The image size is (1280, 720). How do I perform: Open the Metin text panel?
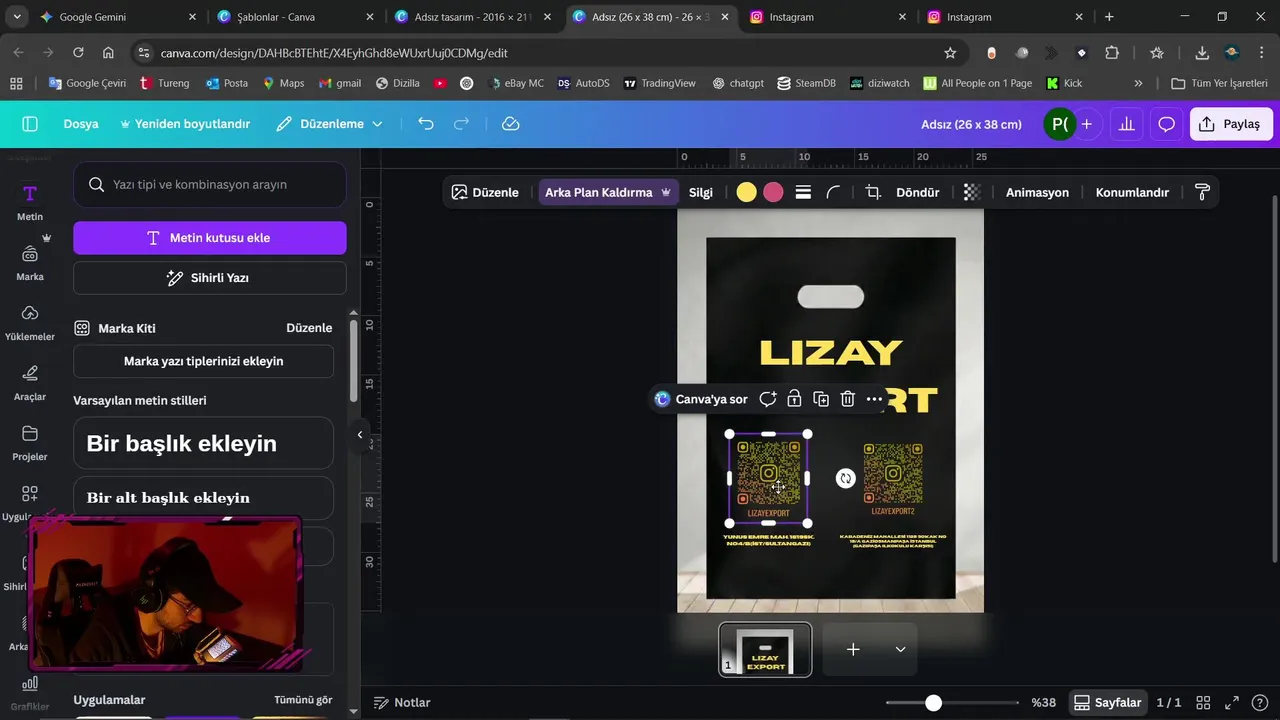(30, 202)
